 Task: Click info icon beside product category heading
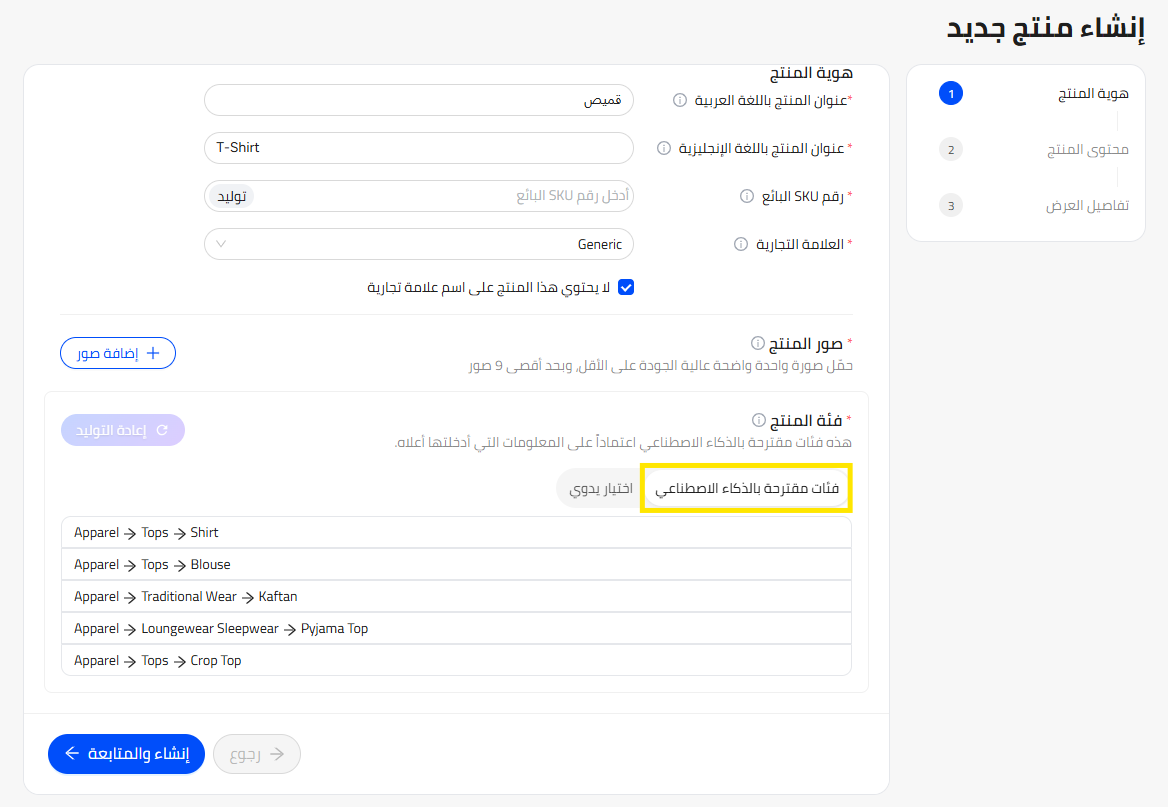point(759,420)
